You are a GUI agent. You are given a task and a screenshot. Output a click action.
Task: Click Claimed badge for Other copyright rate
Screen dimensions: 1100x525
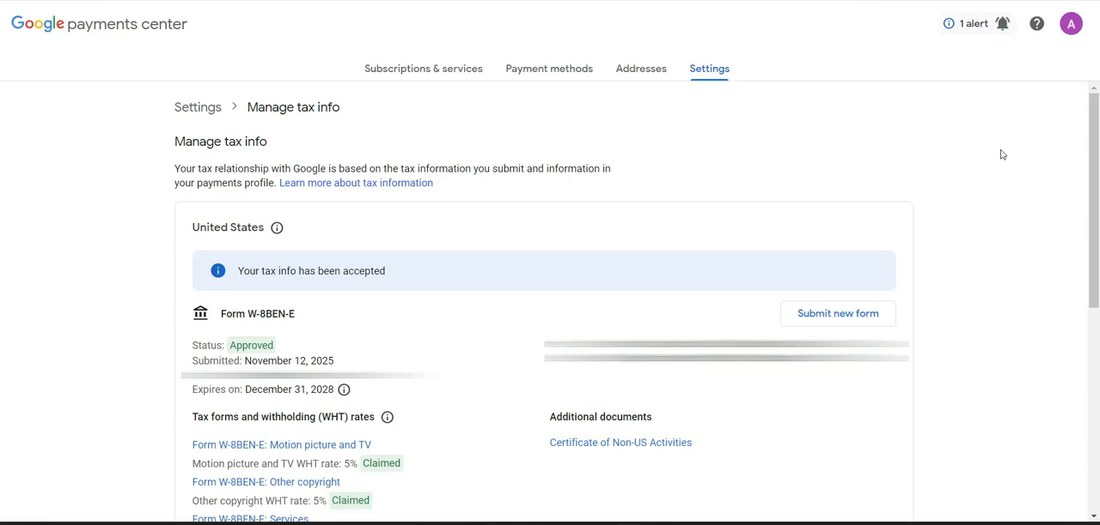(x=351, y=500)
